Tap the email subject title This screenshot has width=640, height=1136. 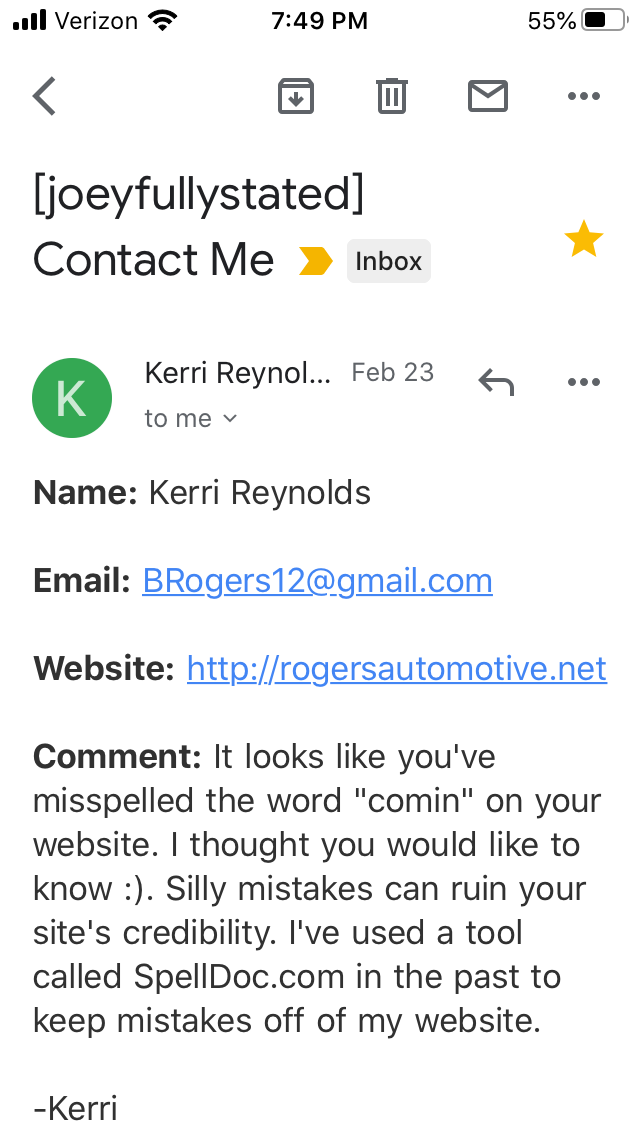tap(198, 228)
